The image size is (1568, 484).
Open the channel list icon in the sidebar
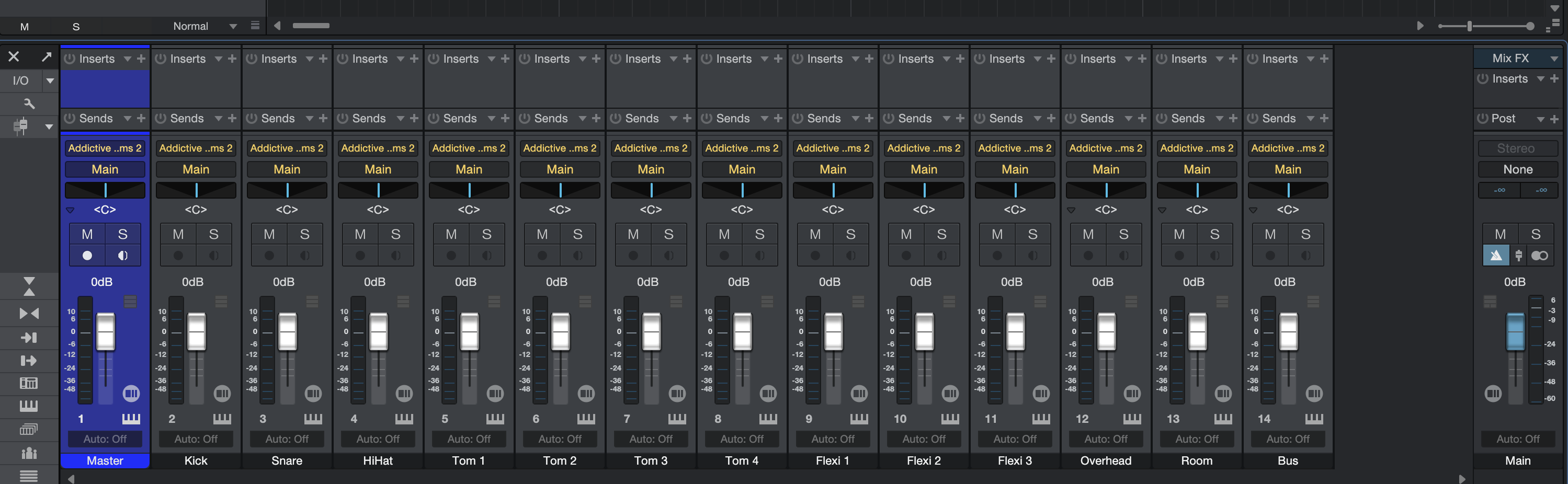[29, 476]
